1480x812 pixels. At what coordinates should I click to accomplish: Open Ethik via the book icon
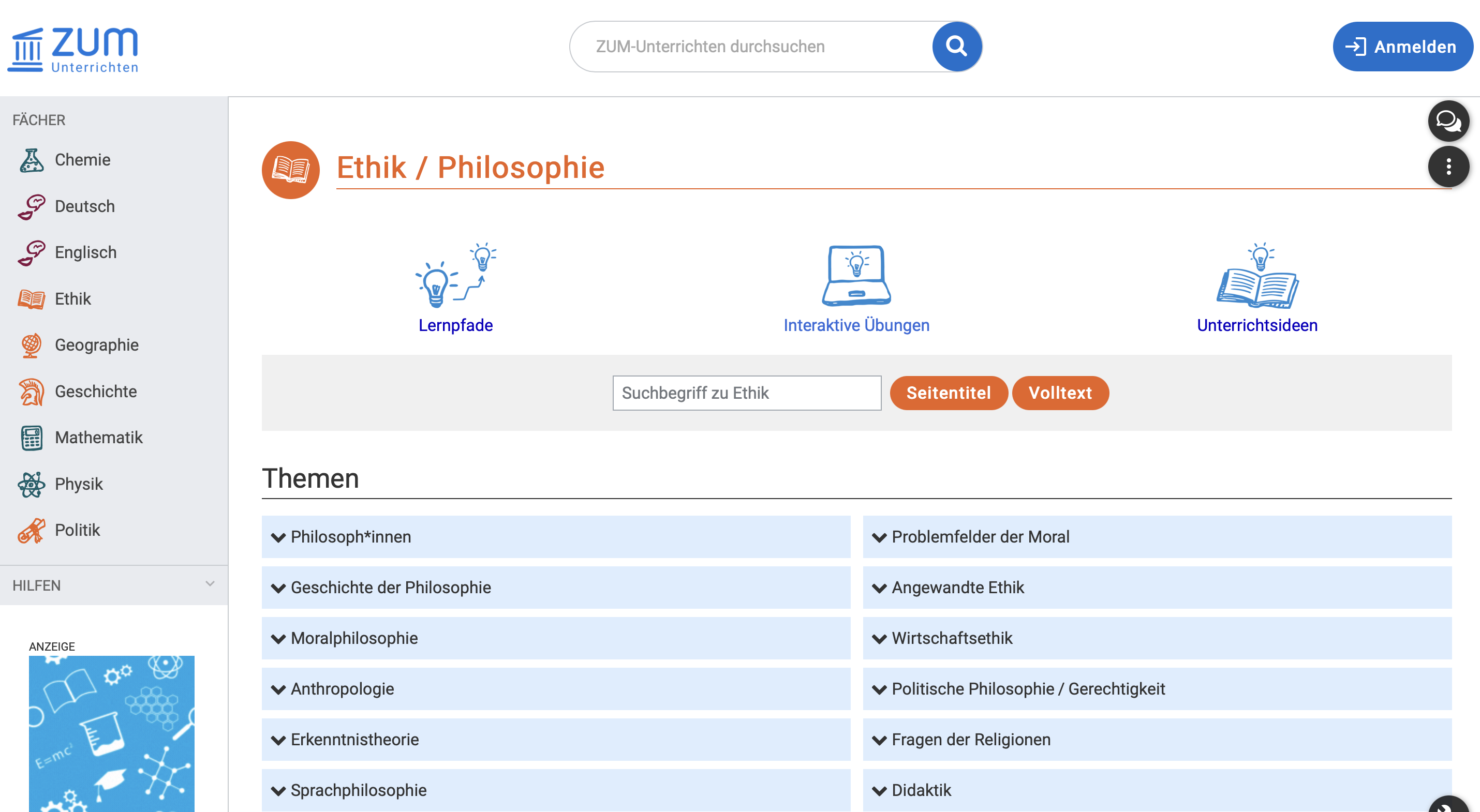click(x=32, y=298)
